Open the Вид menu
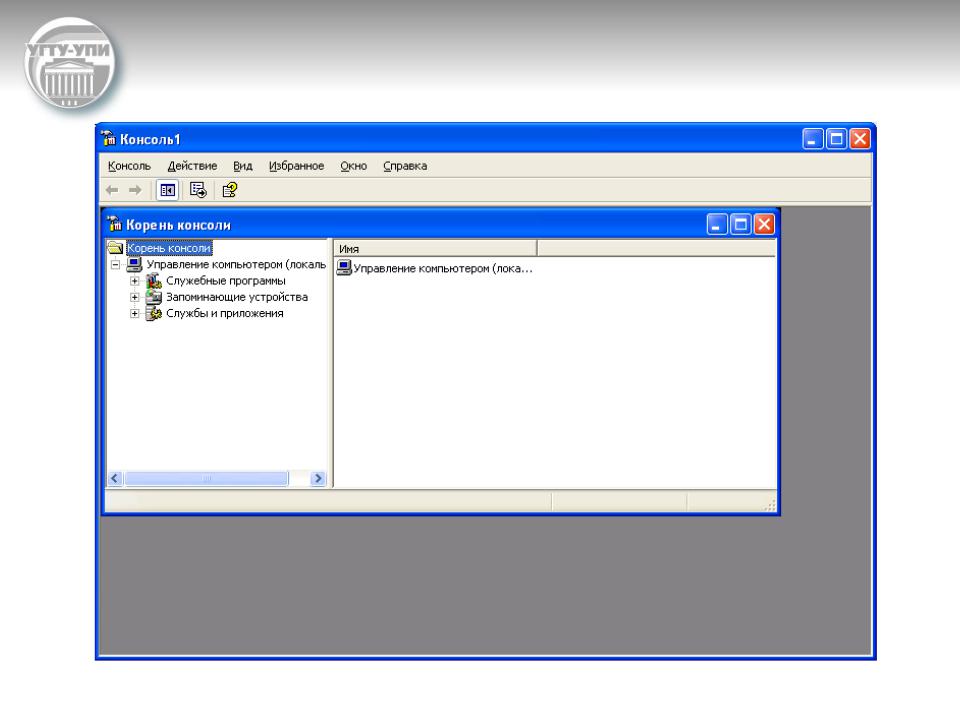Image resolution: width=960 pixels, height=720 pixels. click(x=242, y=166)
